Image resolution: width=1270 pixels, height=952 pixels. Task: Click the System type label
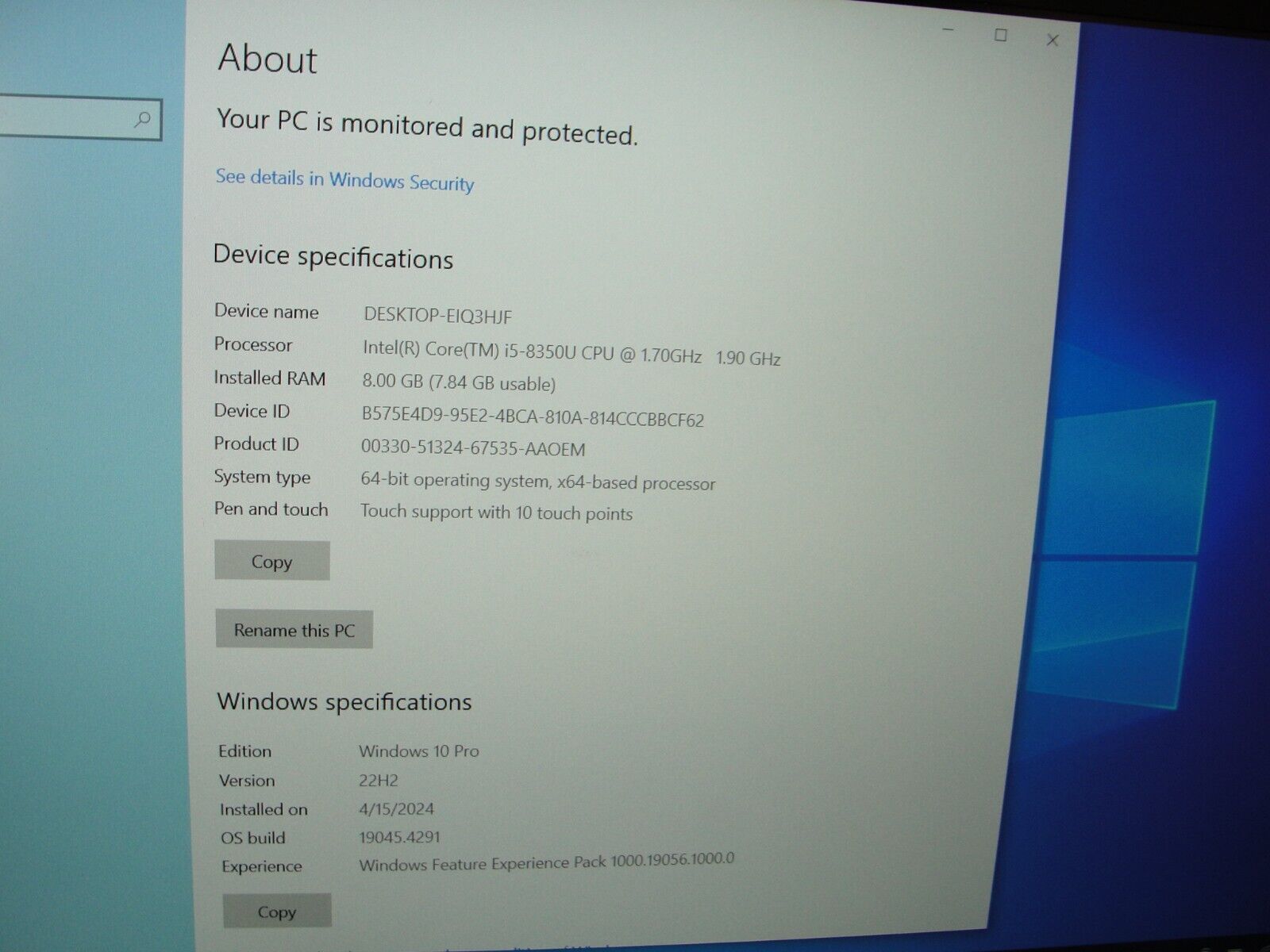tap(262, 477)
